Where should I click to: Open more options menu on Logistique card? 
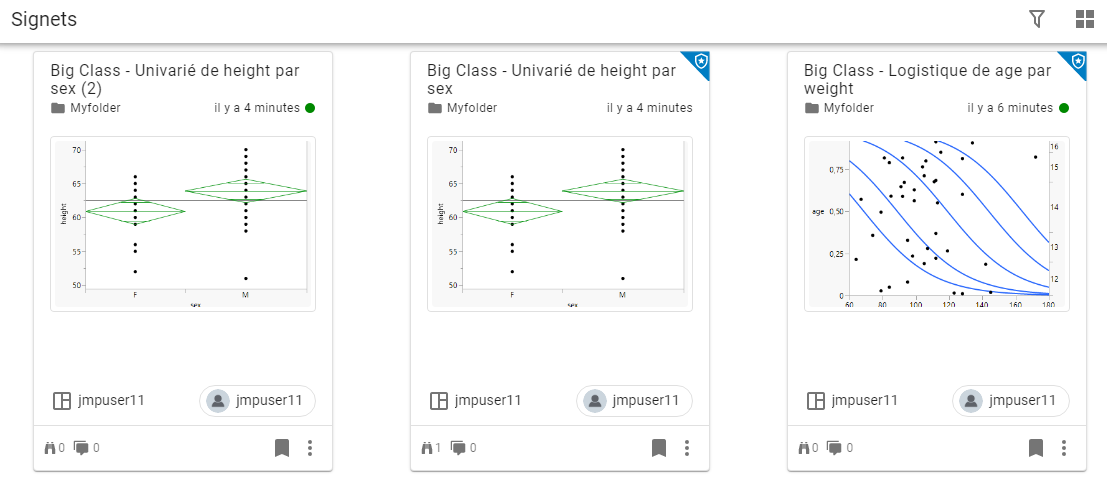[1064, 448]
